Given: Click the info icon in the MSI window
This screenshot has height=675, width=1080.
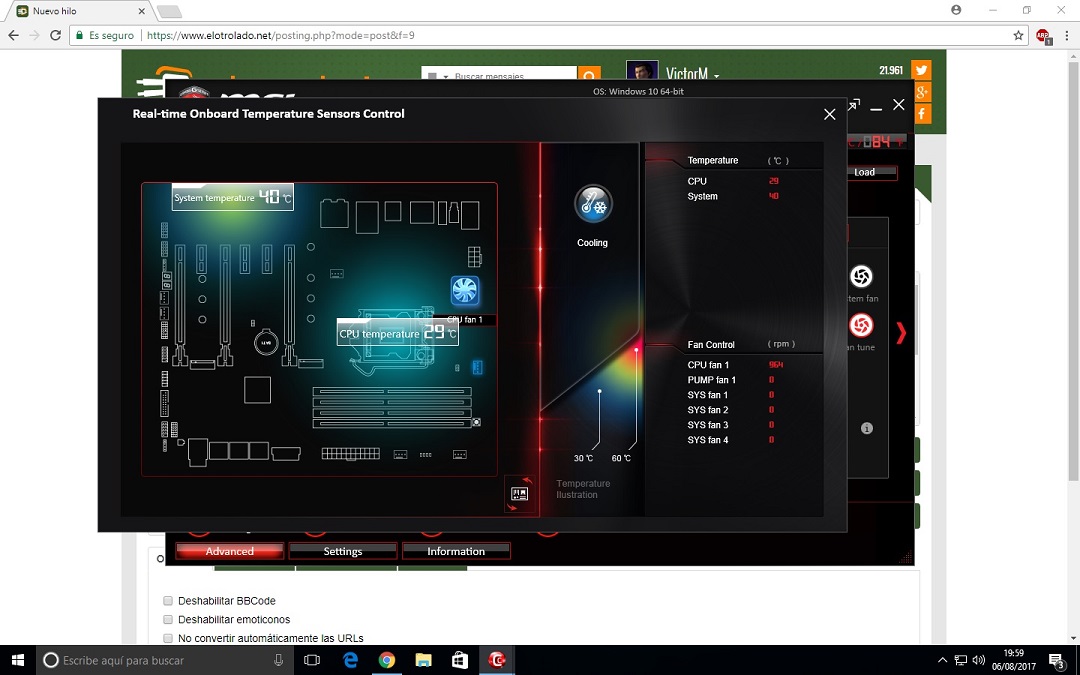Looking at the screenshot, I should pos(867,428).
